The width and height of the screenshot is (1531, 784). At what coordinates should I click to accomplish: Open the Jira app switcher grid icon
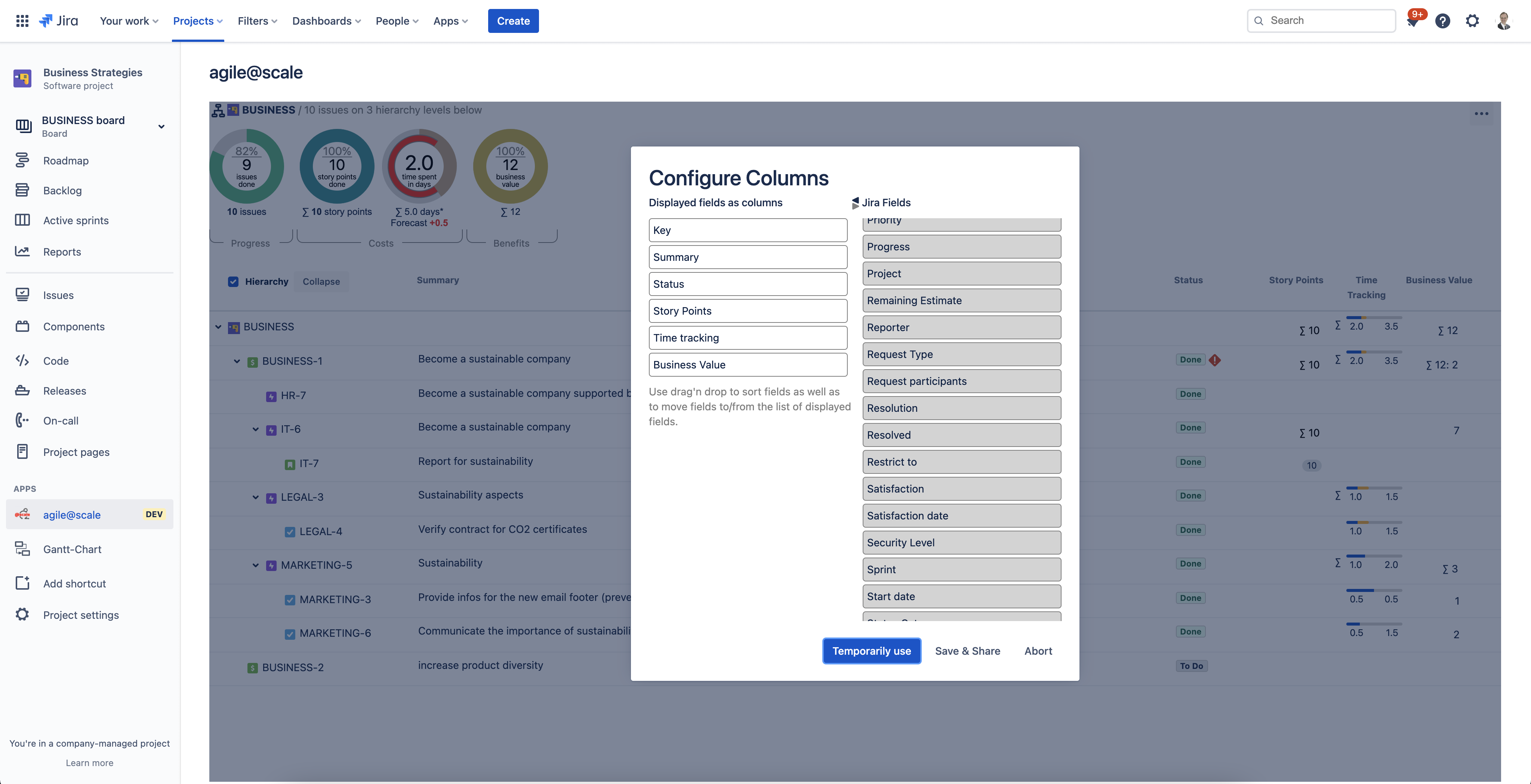[22, 21]
